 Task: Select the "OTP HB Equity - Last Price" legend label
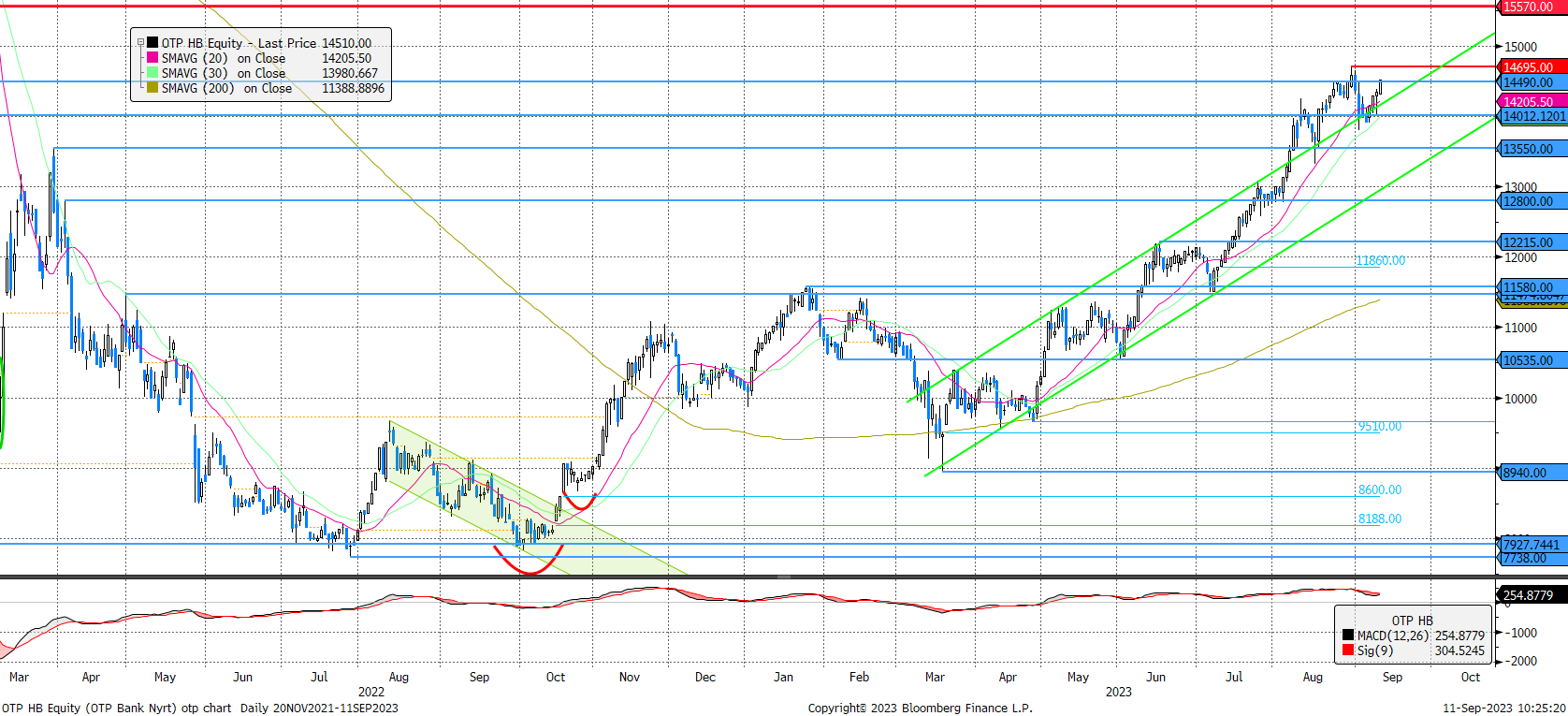(x=239, y=43)
